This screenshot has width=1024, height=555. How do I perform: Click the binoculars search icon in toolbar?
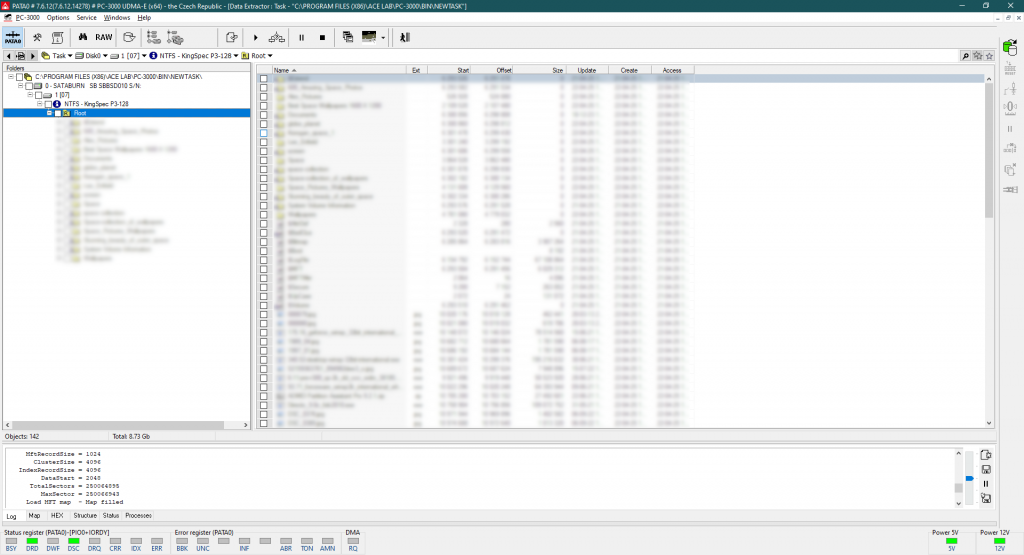point(82,37)
